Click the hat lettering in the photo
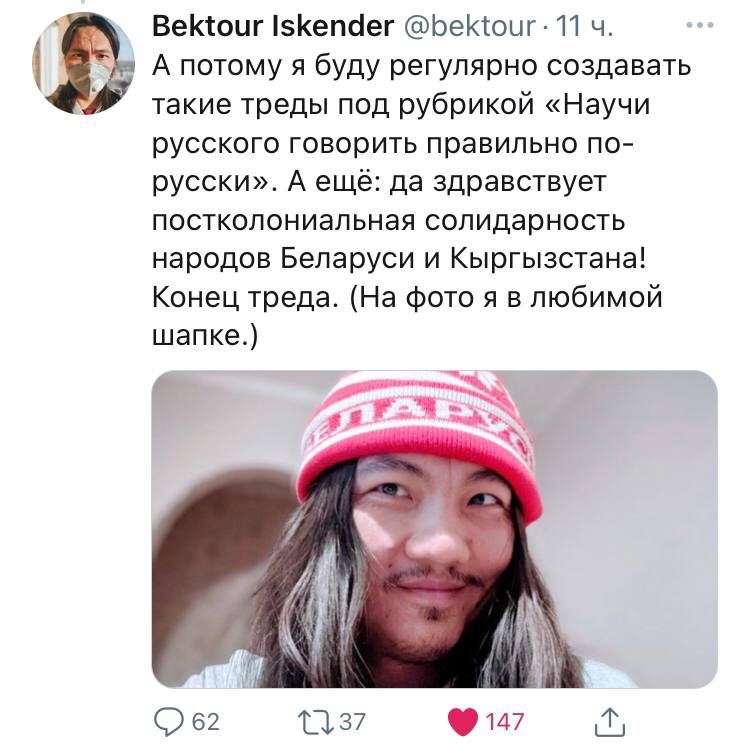750x752 pixels. click(415, 417)
